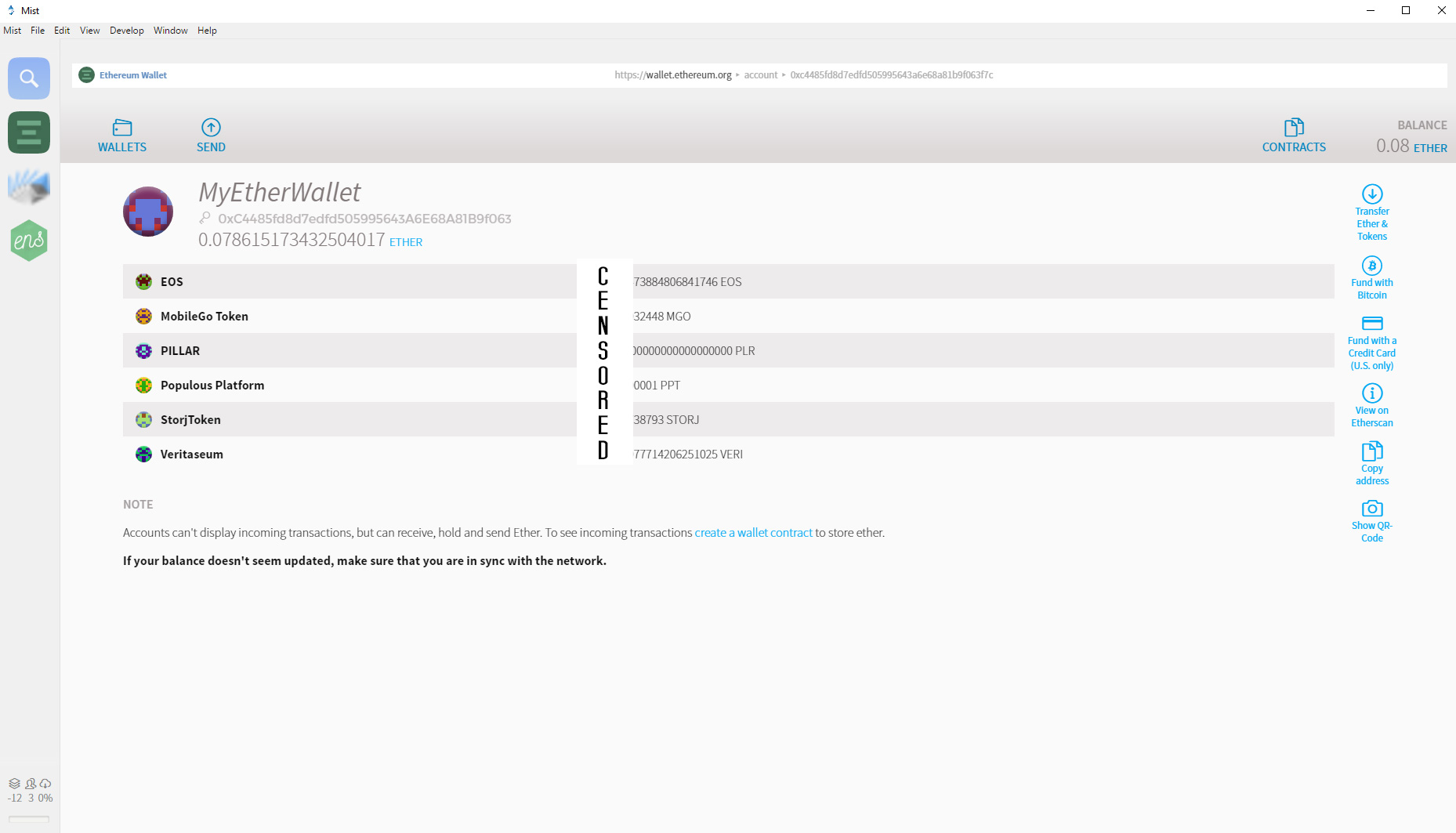
Task: Open the File menu
Action: click(38, 31)
